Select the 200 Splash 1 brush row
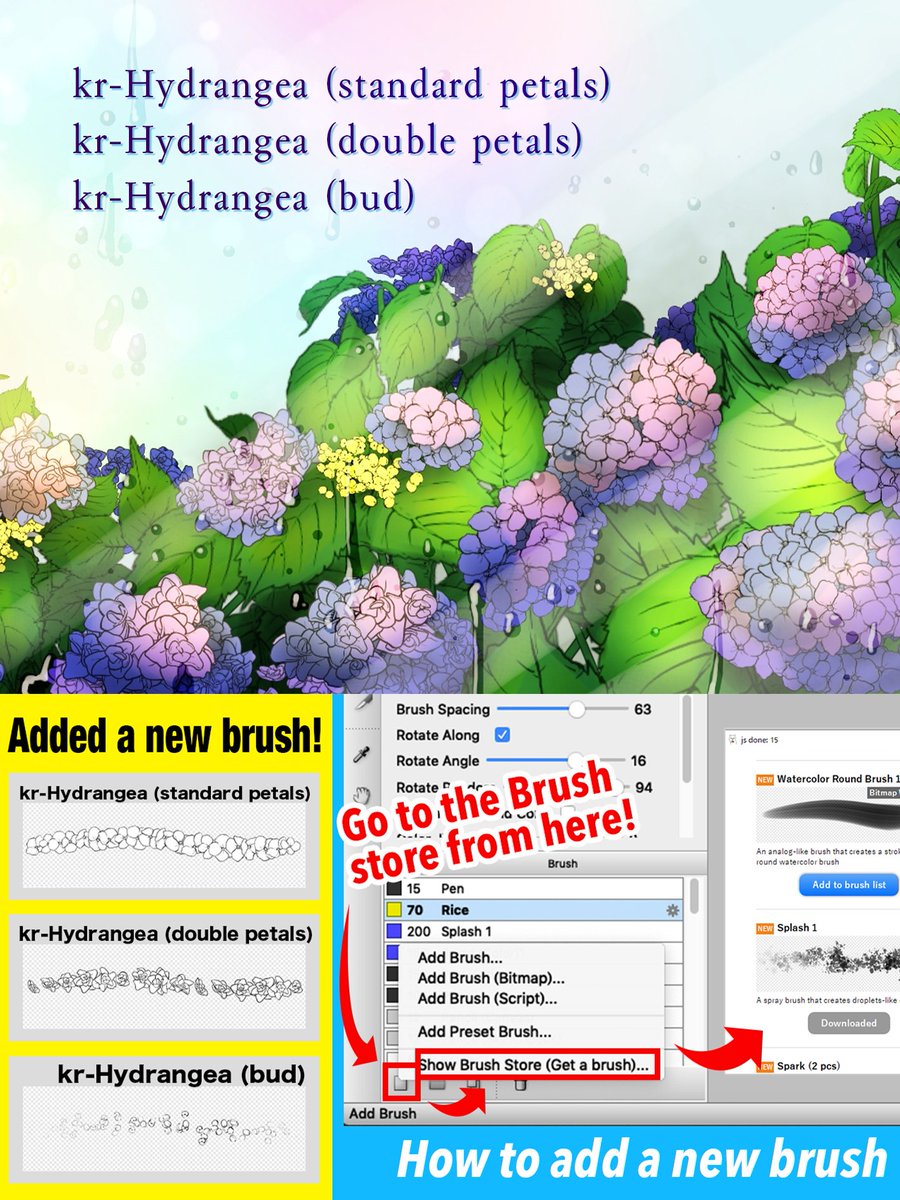The image size is (900, 1200). coord(535,932)
